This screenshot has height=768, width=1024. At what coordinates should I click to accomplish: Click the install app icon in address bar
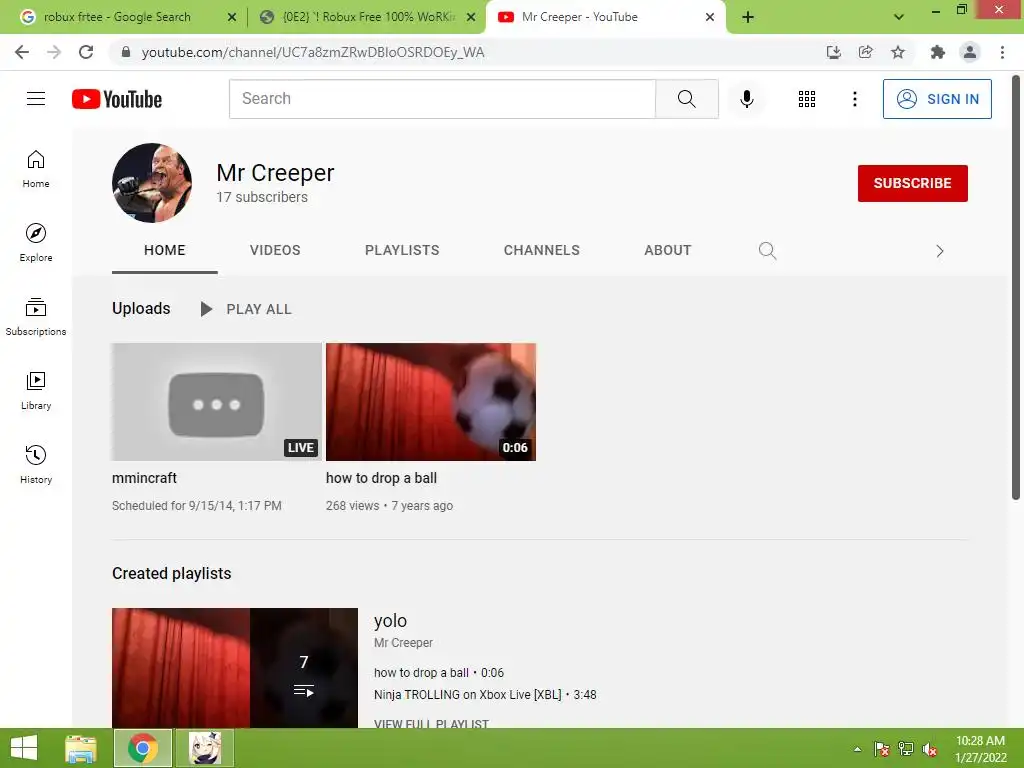[833, 52]
